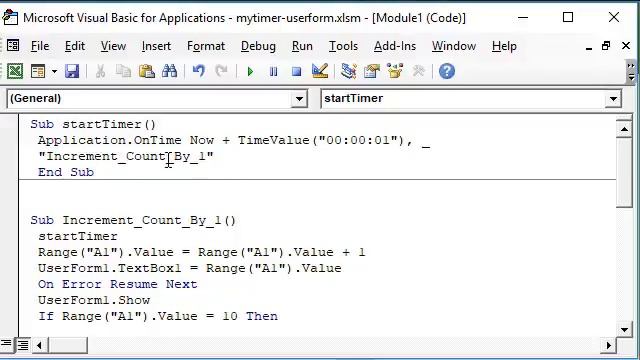This screenshot has height=360, width=640.
Task: Click the Copy icon in toolbar
Action: coord(123,71)
